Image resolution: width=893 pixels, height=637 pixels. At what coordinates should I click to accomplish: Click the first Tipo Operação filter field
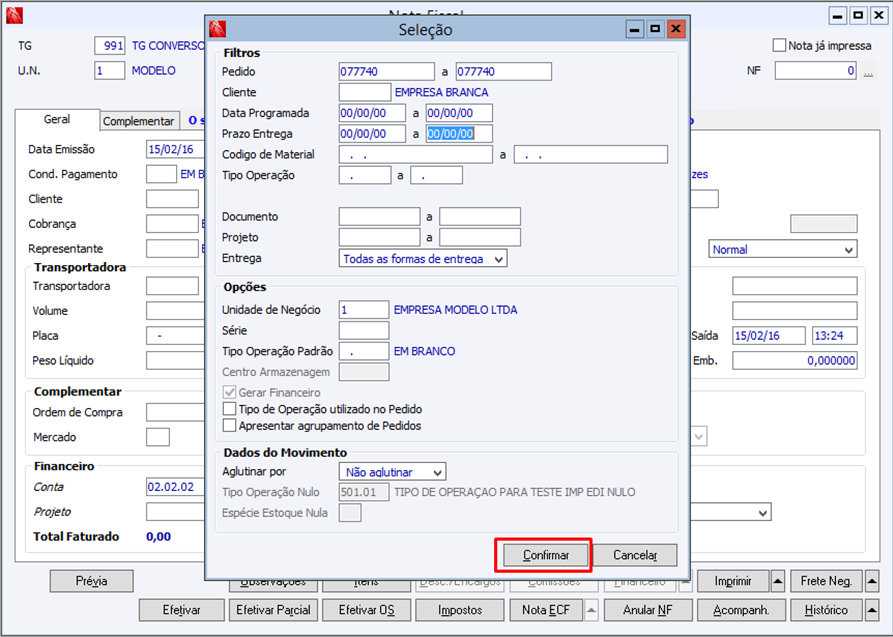click(x=364, y=175)
